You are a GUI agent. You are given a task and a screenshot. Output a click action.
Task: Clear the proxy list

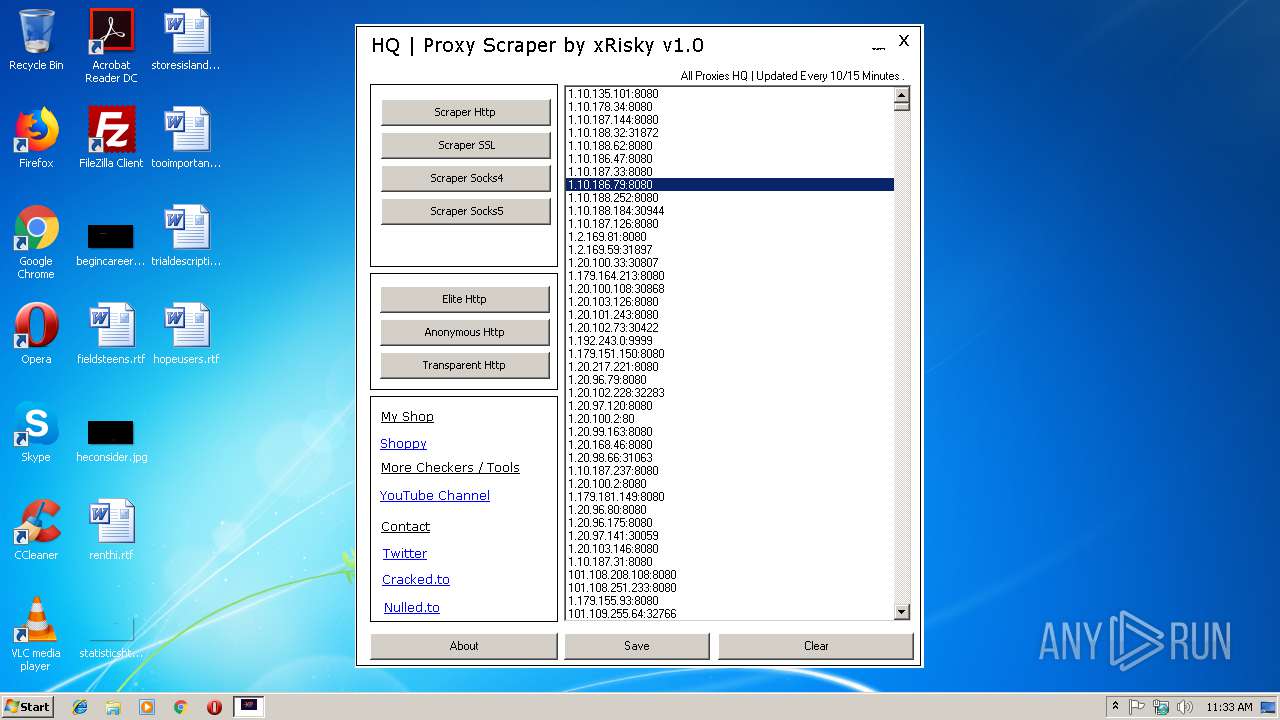coord(816,646)
